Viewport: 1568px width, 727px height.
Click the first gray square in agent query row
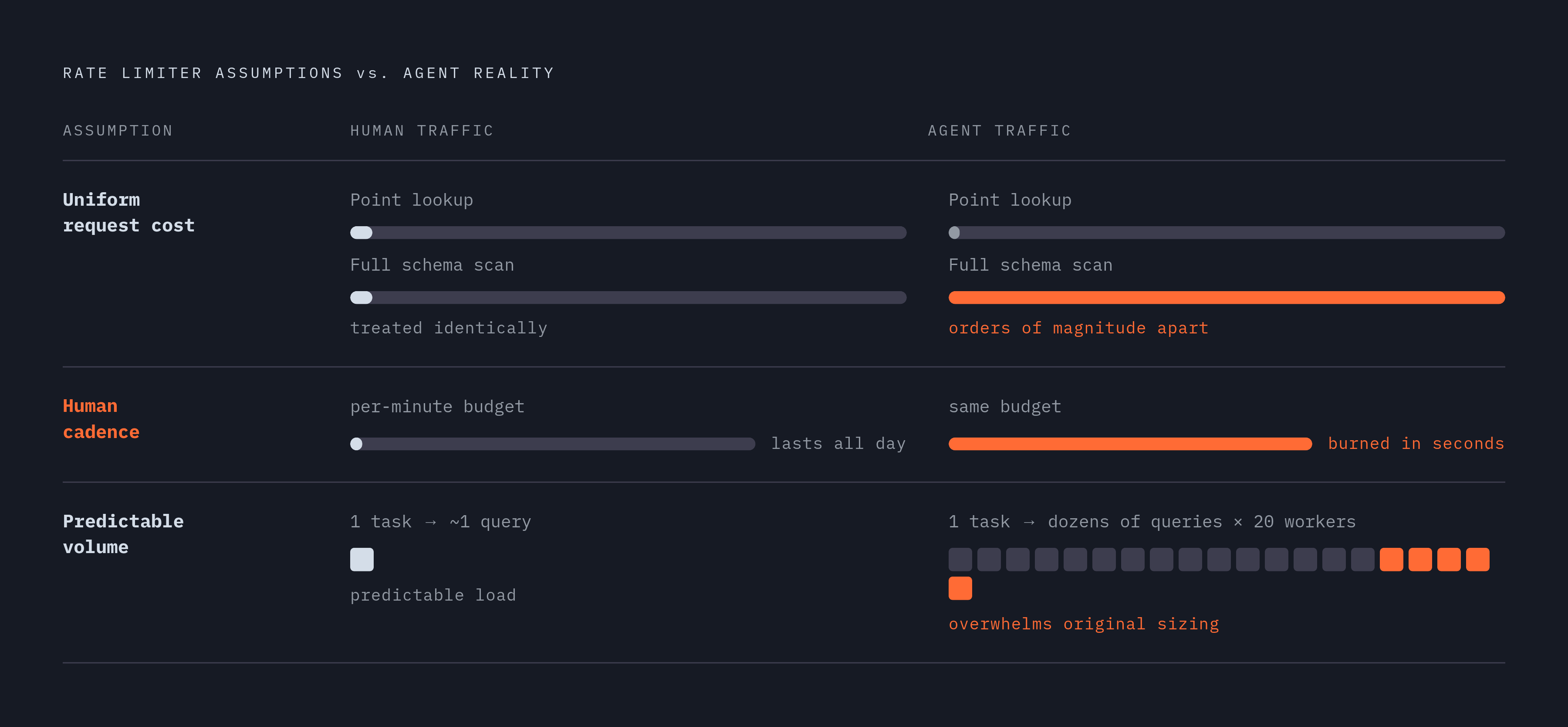pyautogui.click(x=960, y=560)
